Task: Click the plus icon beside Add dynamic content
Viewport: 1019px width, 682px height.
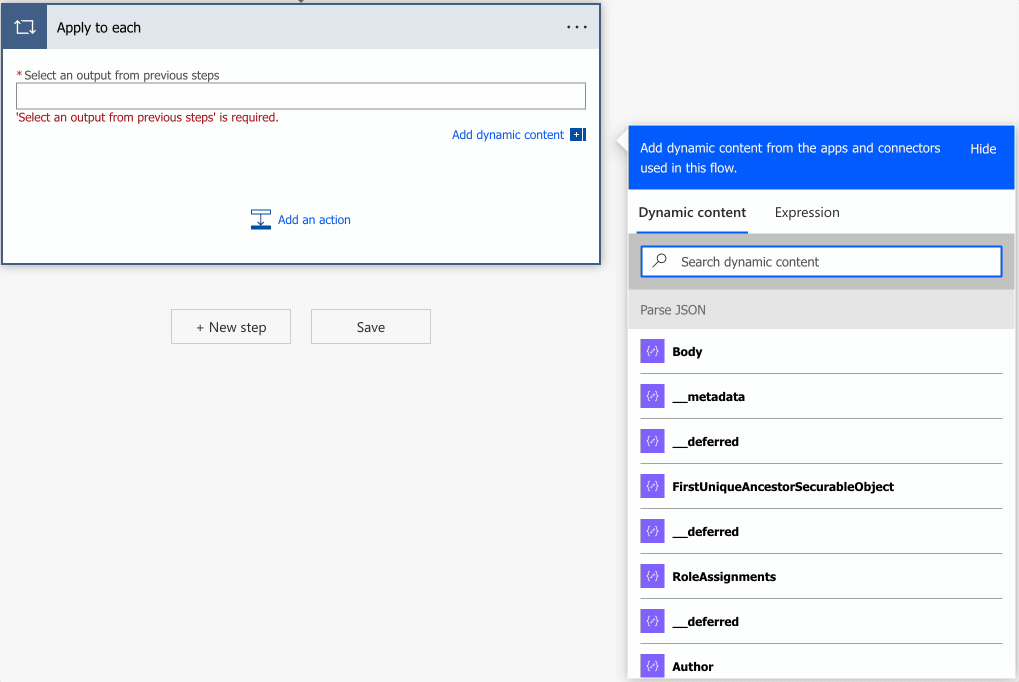Action: point(578,135)
